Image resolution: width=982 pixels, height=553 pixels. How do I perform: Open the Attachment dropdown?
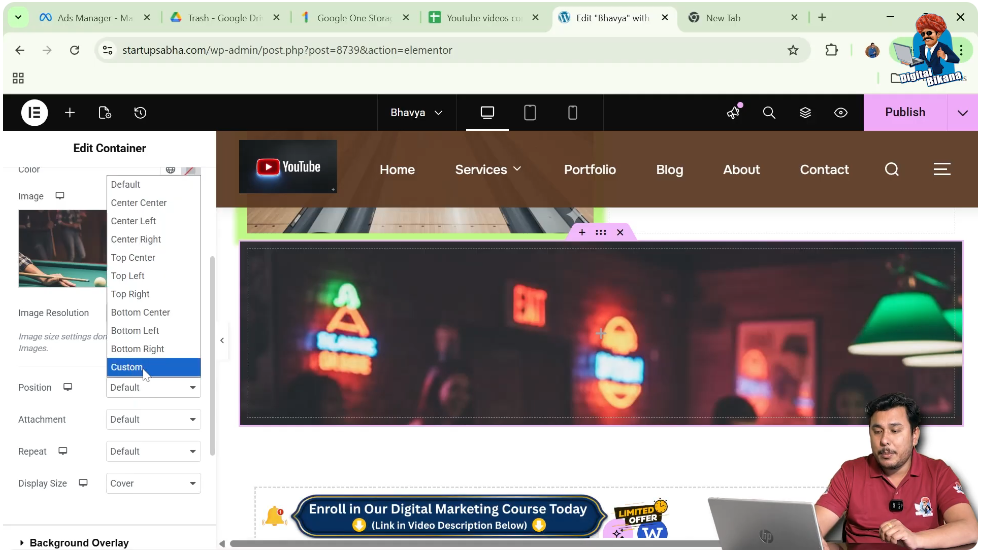point(153,420)
